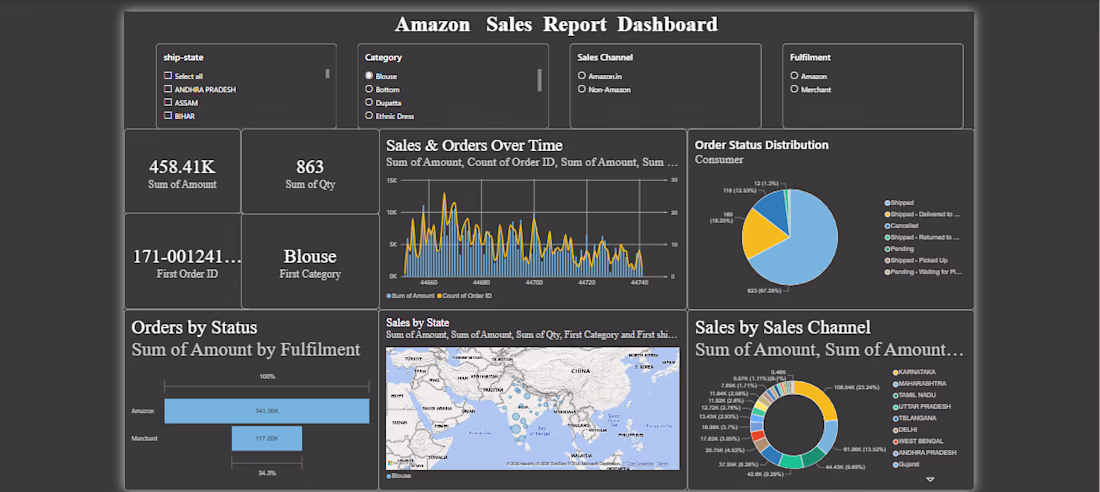The height and width of the screenshot is (492, 1100).
Task: Click the TELANGANA legend entry
Action: tap(914, 418)
